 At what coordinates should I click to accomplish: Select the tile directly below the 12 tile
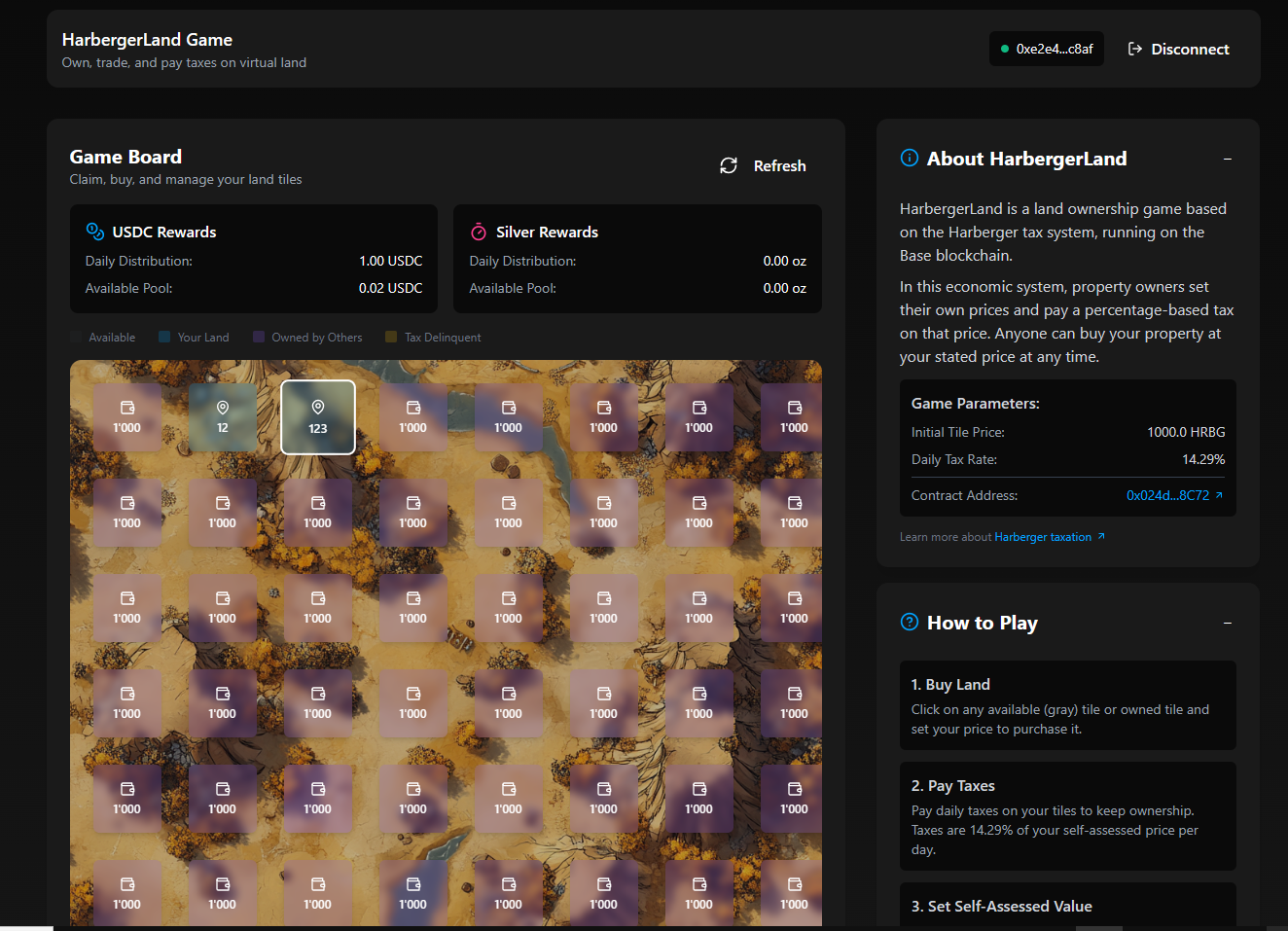click(x=223, y=513)
